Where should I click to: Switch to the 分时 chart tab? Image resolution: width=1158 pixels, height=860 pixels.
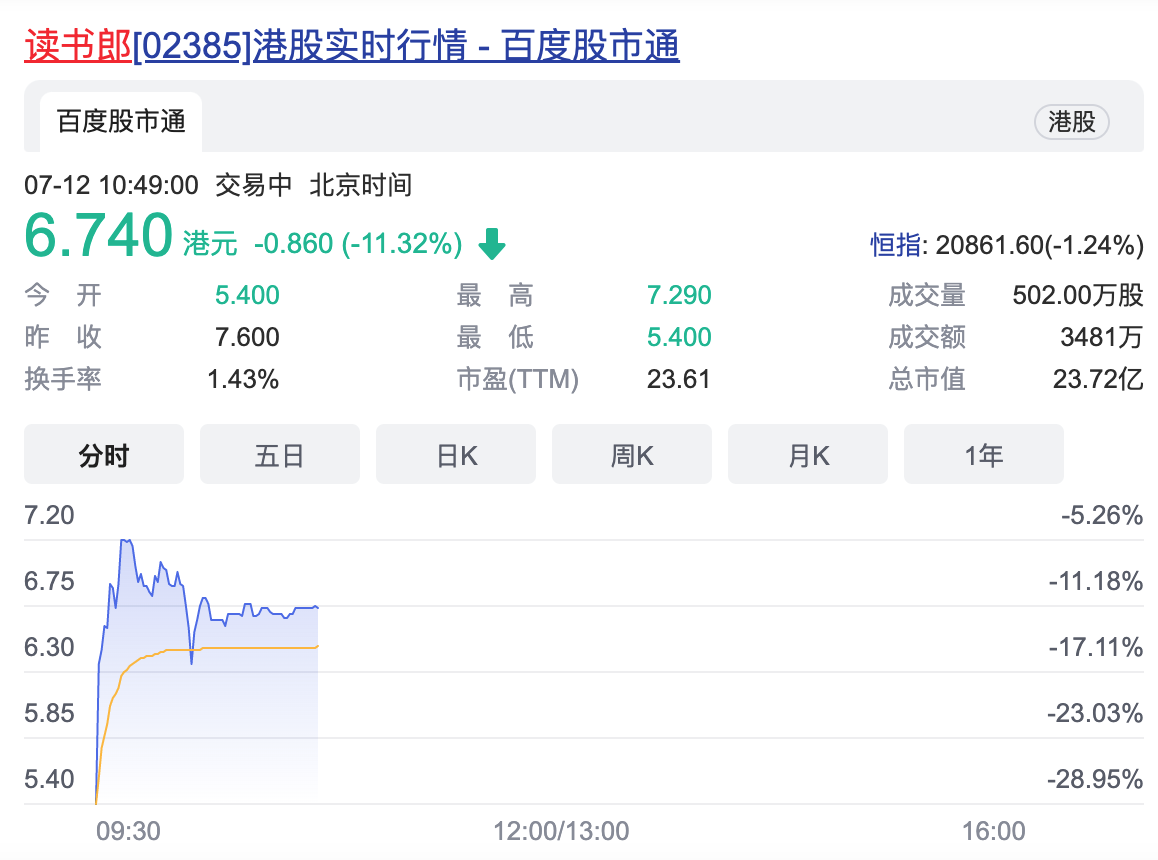[x=104, y=454]
